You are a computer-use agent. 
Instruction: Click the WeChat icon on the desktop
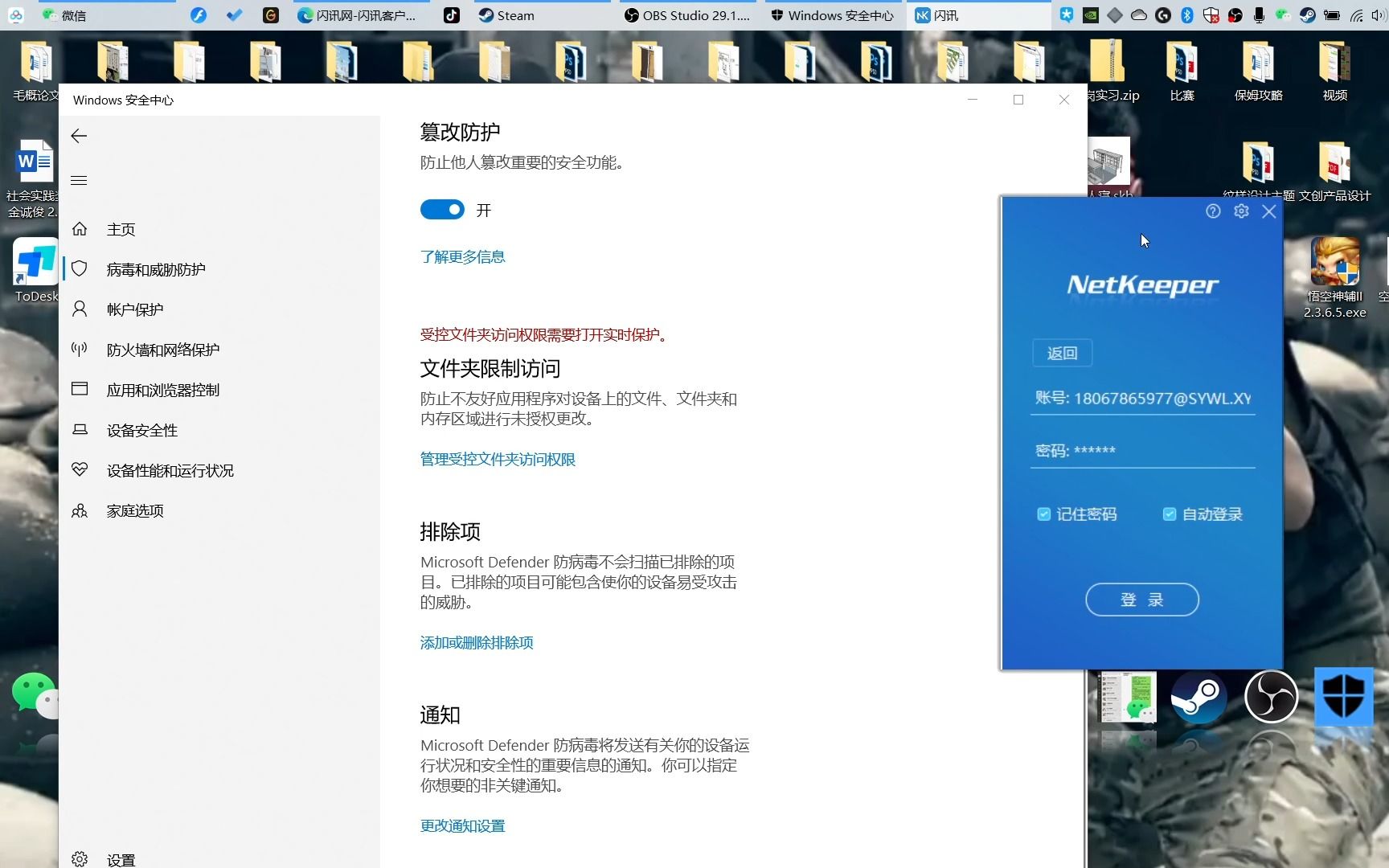click(35, 695)
